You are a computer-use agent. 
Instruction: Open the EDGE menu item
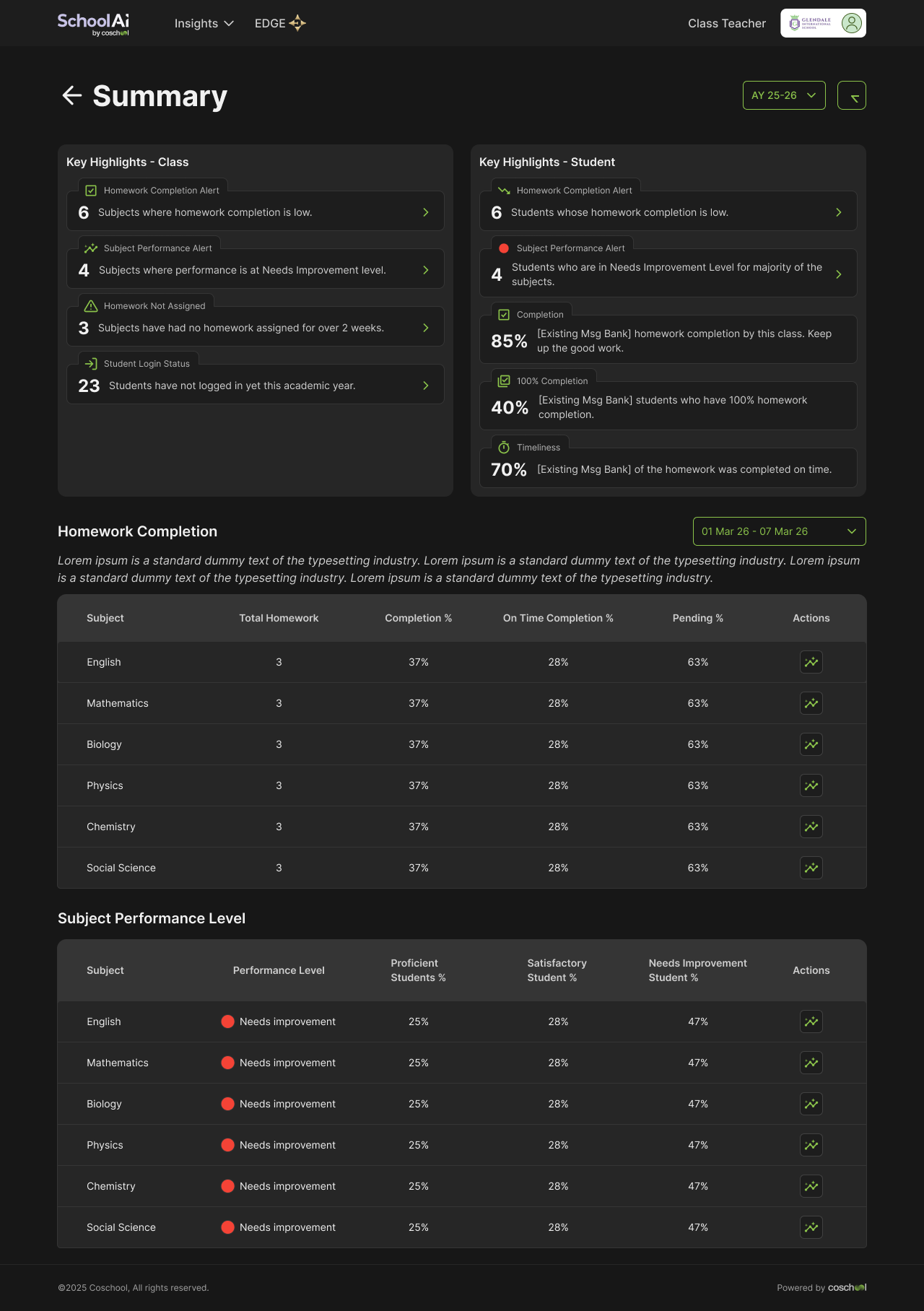tap(280, 23)
